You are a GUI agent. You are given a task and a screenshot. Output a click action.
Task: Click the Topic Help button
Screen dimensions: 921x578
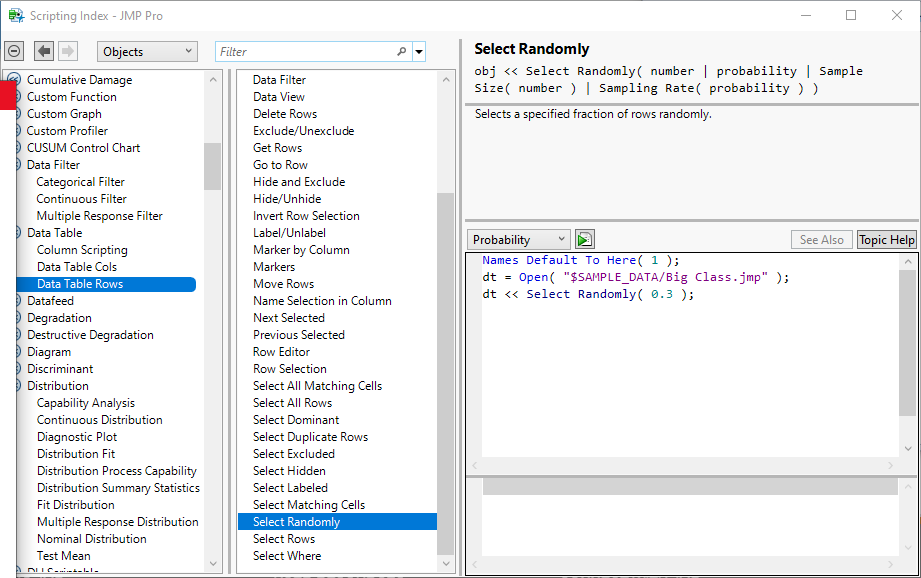pos(886,239)
